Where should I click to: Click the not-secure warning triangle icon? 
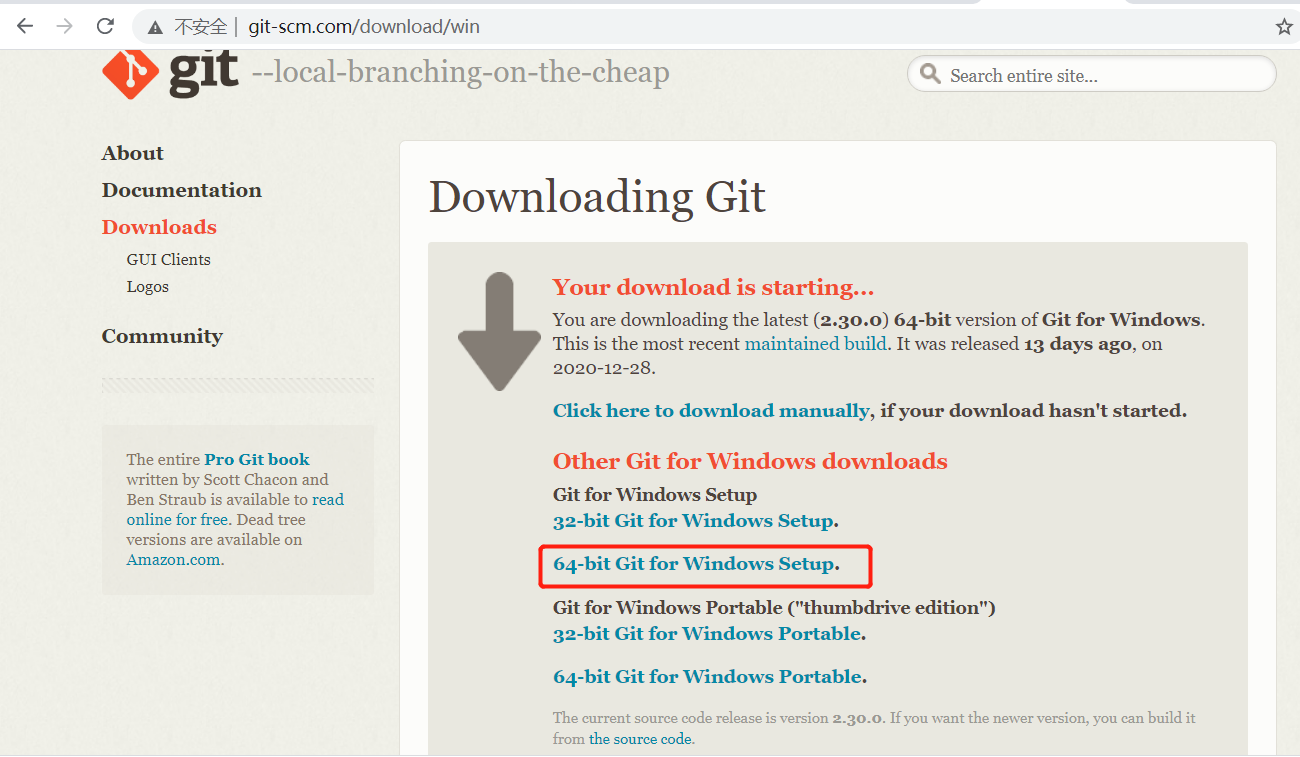tap(154, 27)
